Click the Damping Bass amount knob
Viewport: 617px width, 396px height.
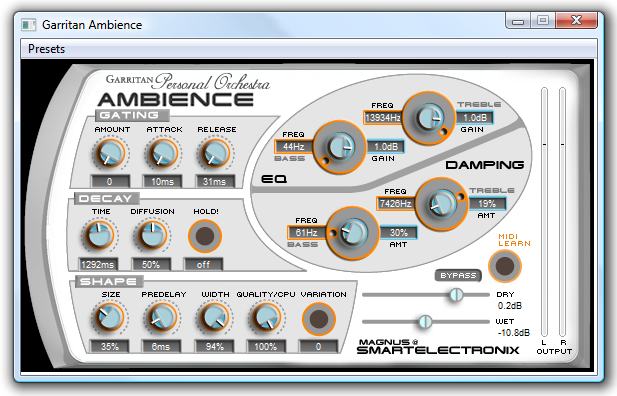[353, 233]
